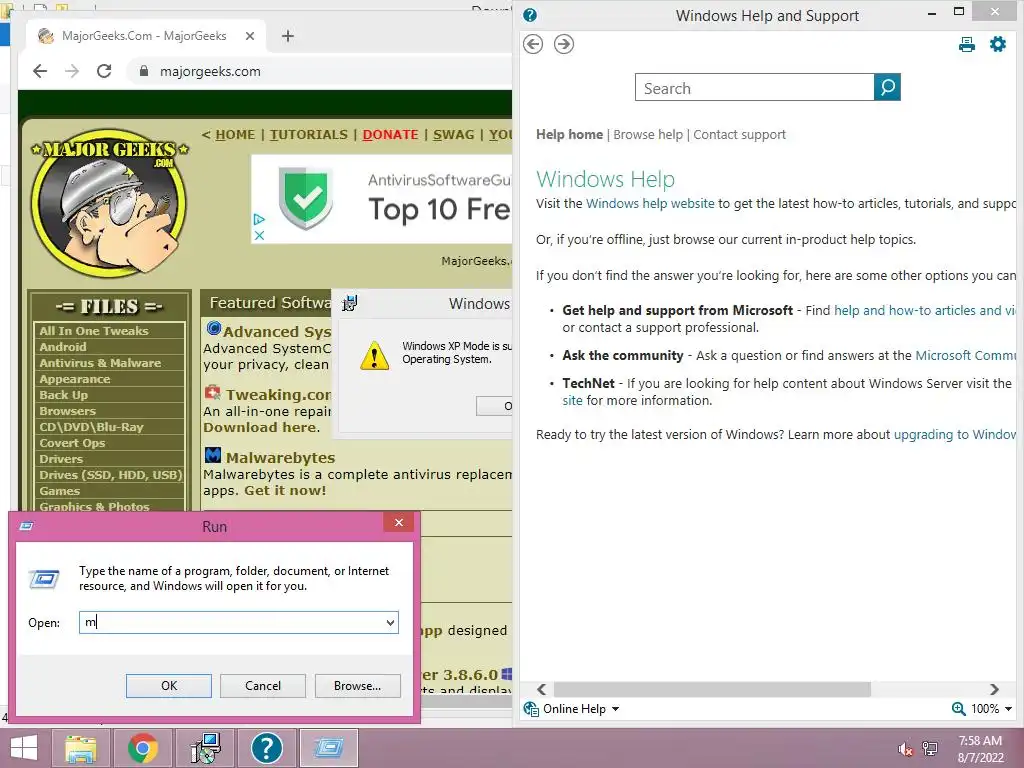The image size is (1024, 768).
Task: Click the Download here link
Action: (x=261, y=428)
